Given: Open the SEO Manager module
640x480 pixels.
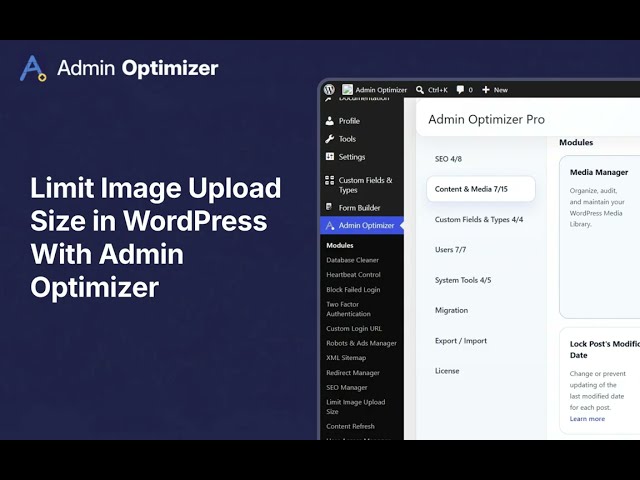Looking at the screenshot, I should (347, 387).
